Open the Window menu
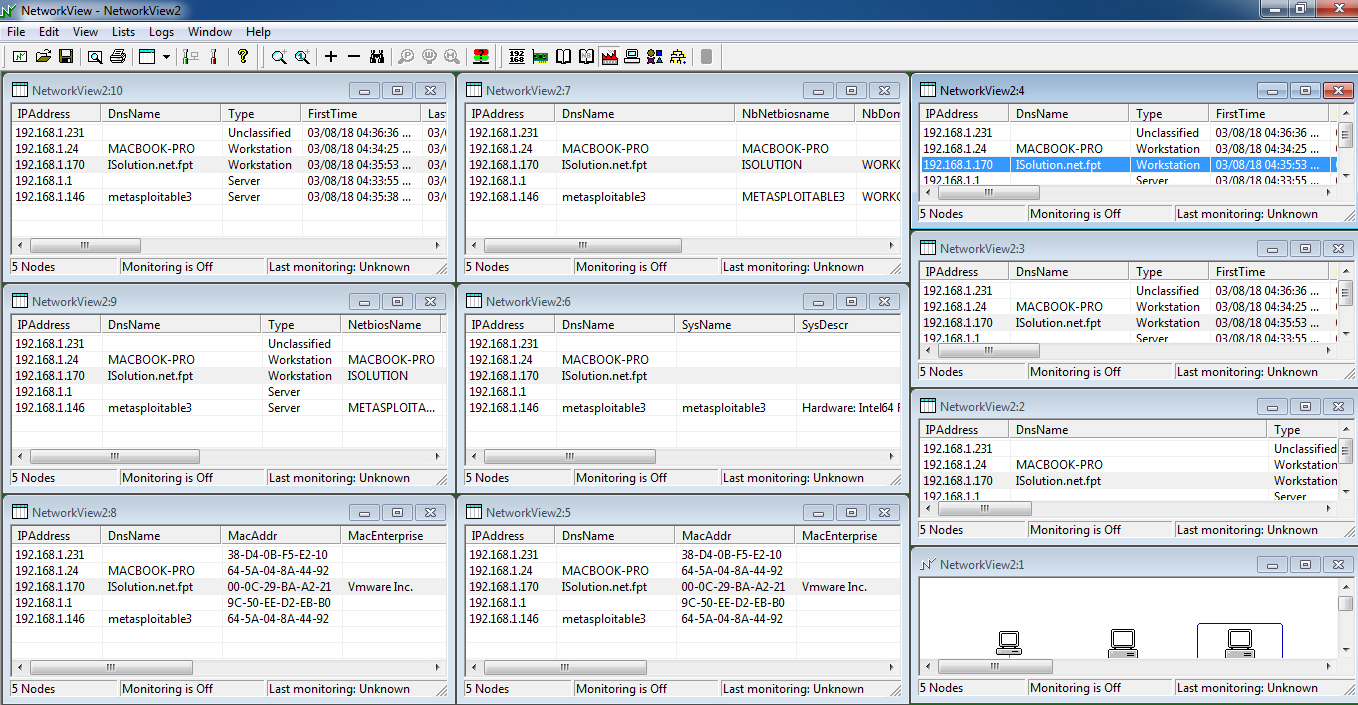The height and width of the screenshot is (705, 1358). pyautogui.click(x=210, y=31)
